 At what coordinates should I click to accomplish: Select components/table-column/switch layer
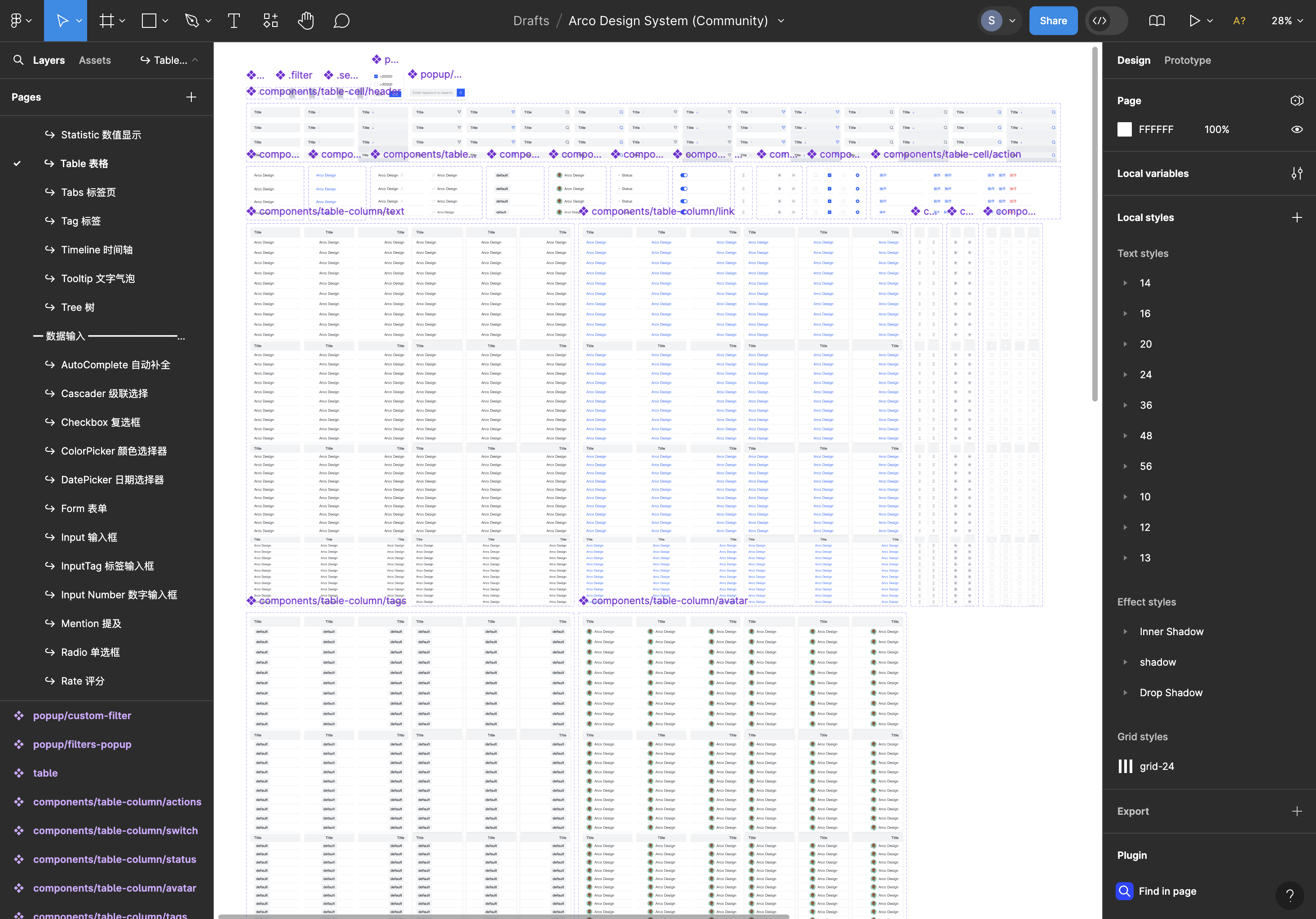(115, 830)
